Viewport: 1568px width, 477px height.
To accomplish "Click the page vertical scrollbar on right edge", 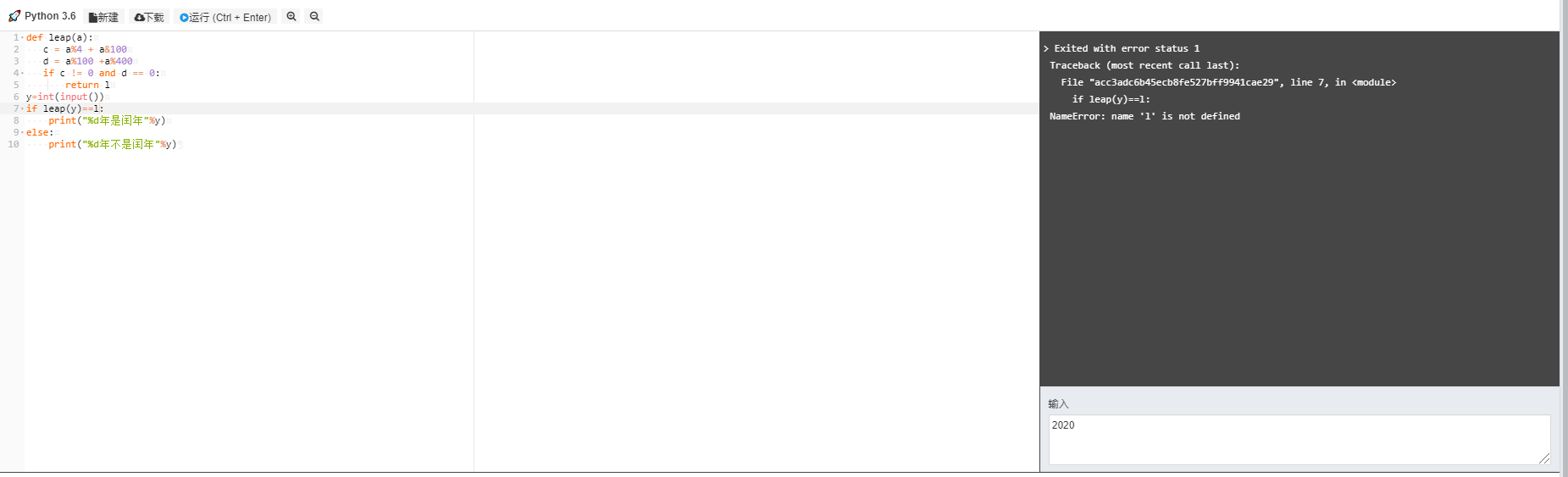I will (x=1564, y=237).
